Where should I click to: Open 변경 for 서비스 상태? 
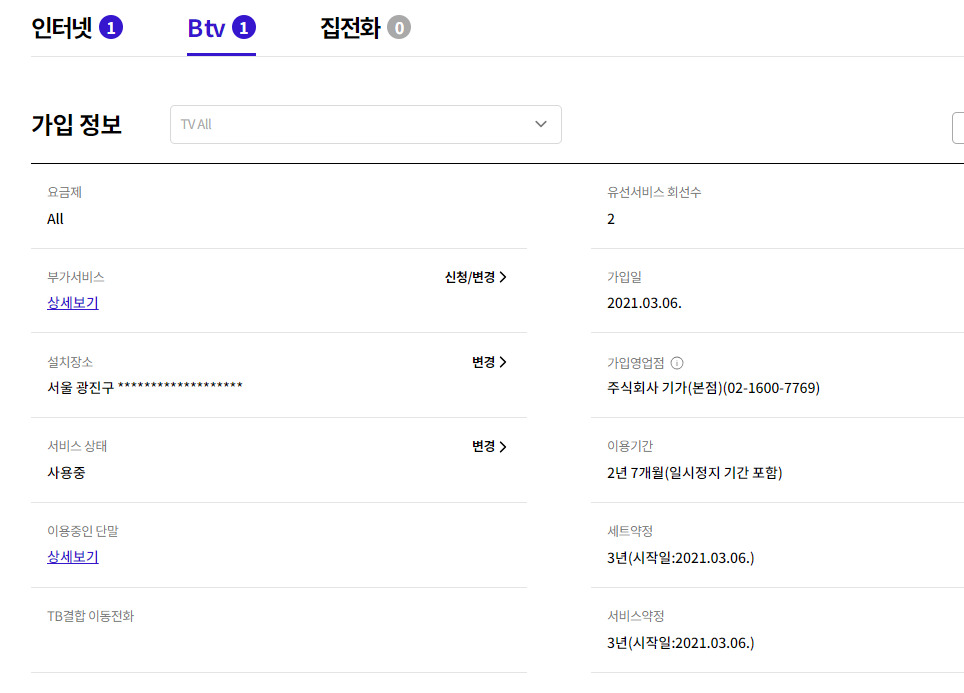[x=489, y=447]
